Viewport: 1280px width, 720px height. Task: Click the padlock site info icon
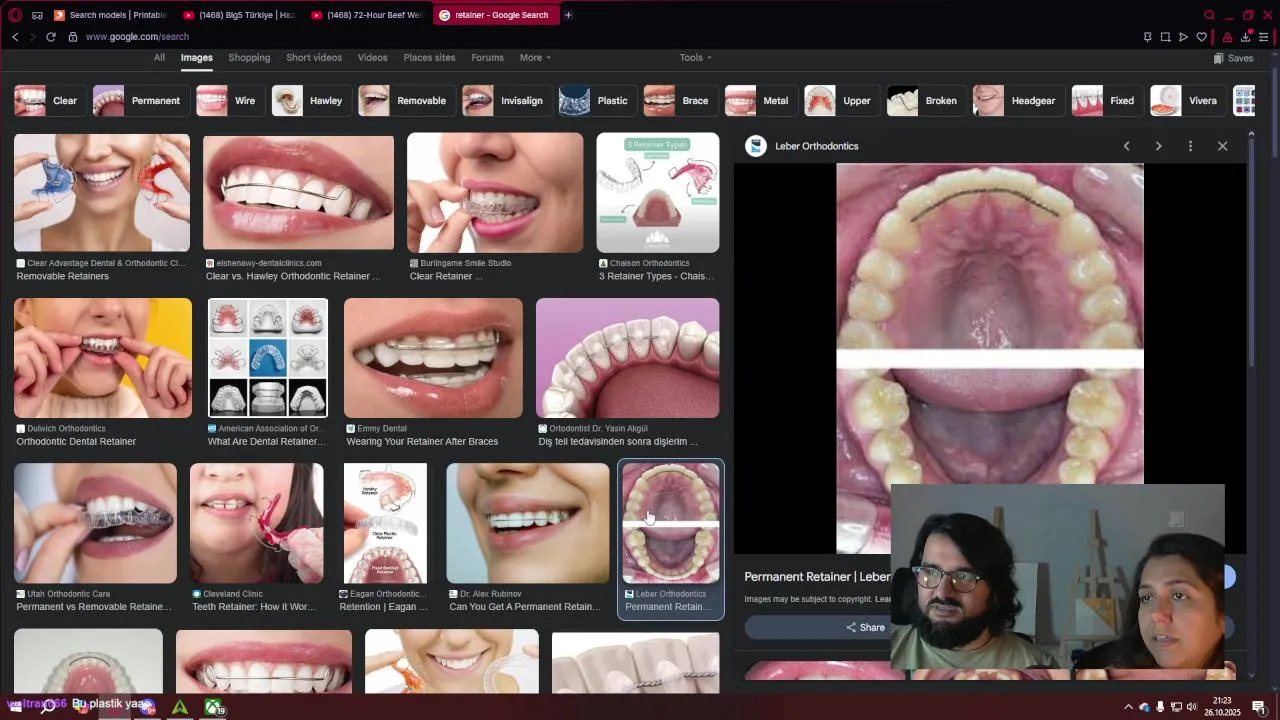tap(72, 37)
